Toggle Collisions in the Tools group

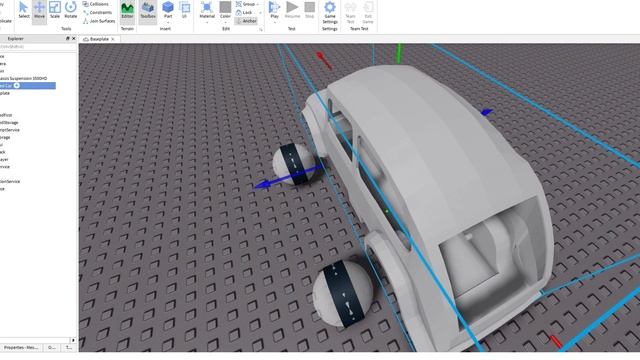click(96, 4)
